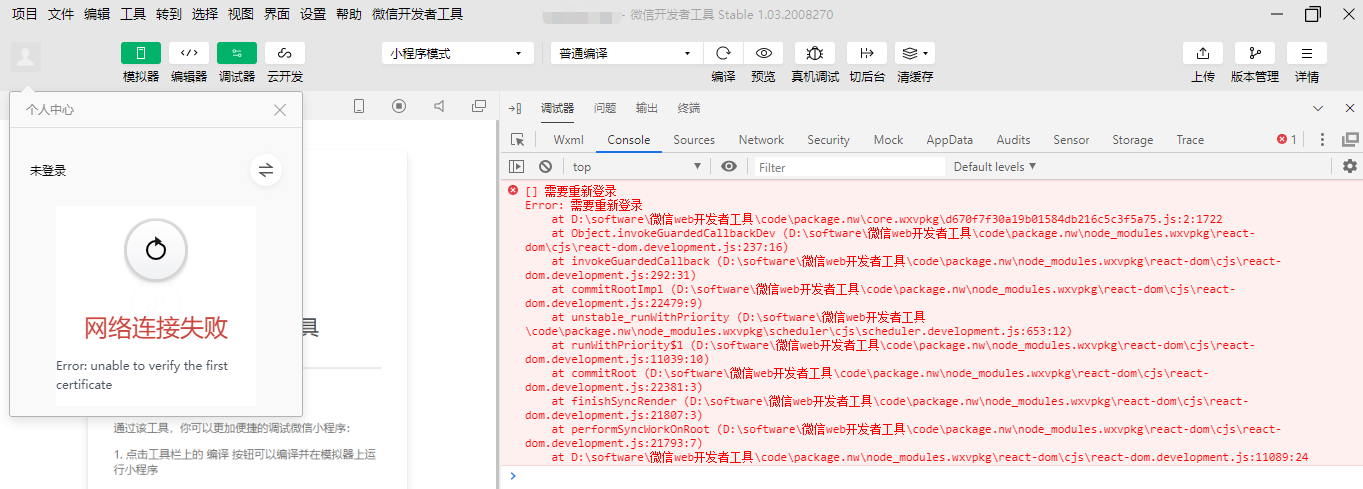Switch to the Audits tab
The height and width of the screenshot is (489, 1363).
(x=1013, y=140)
